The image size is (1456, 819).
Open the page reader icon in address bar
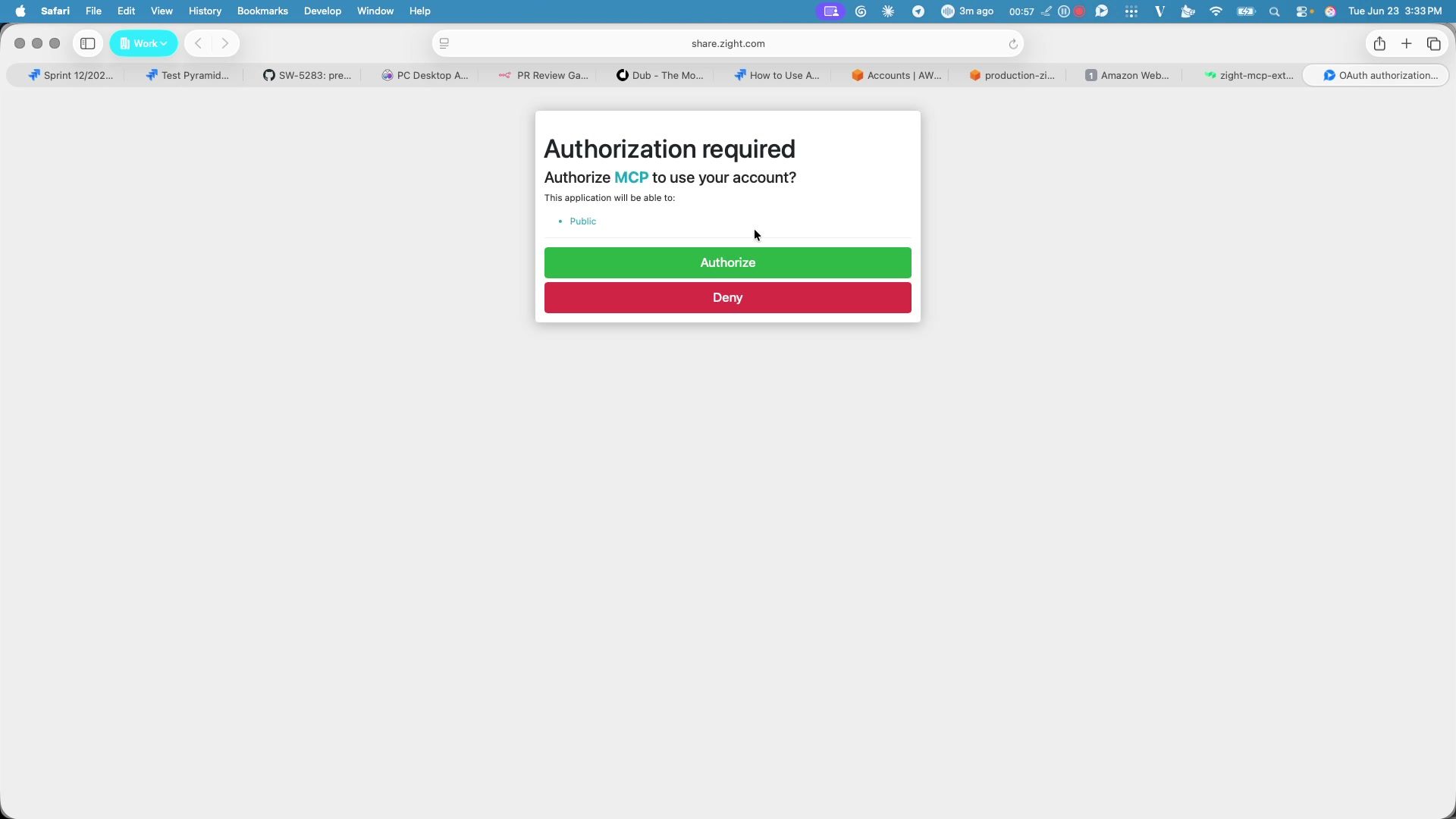[444, 43]
